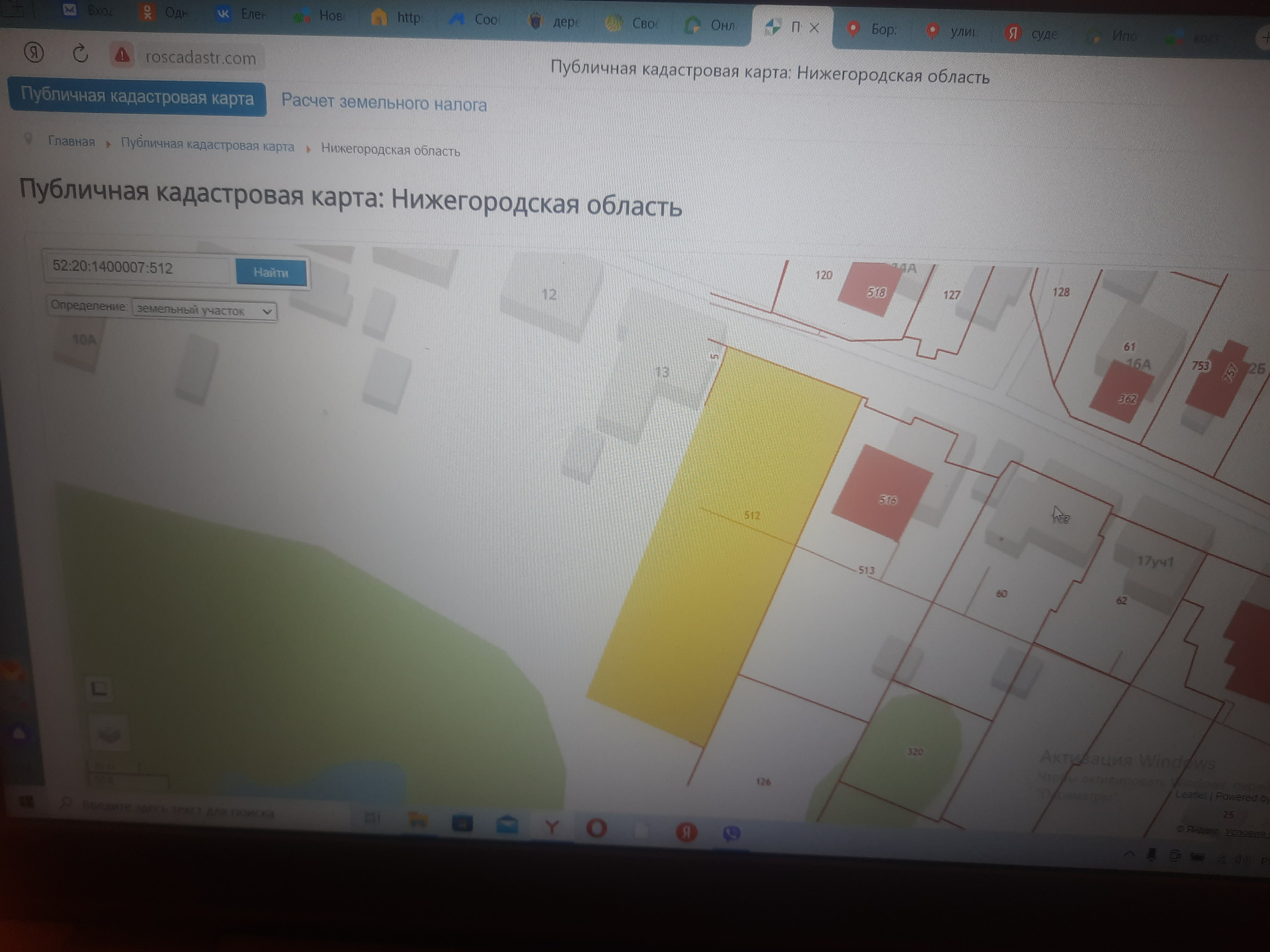The width and height of the screenshot is (1270, 952).
Task: Click the Yandex browser logo button
Action: click(34, 52)
